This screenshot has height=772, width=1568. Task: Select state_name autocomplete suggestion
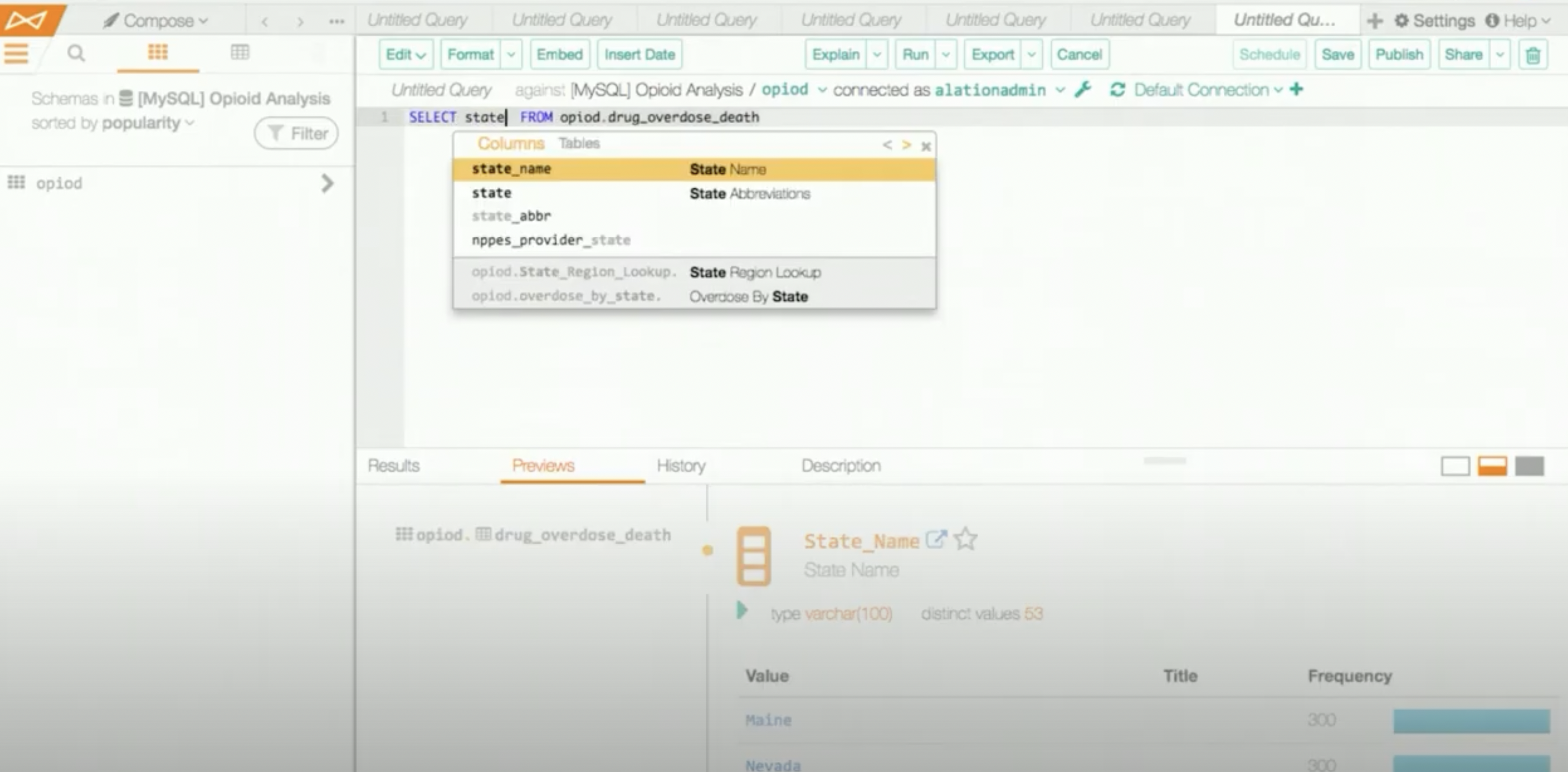694,169
